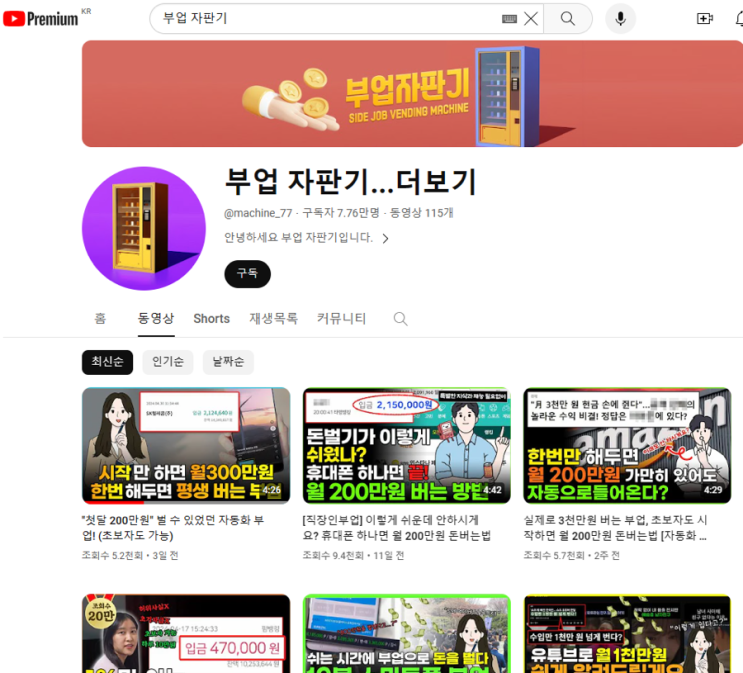The image size is (743, 673).
Task: Go to the 커뮤니티 tab
Action: pos(341,318)
